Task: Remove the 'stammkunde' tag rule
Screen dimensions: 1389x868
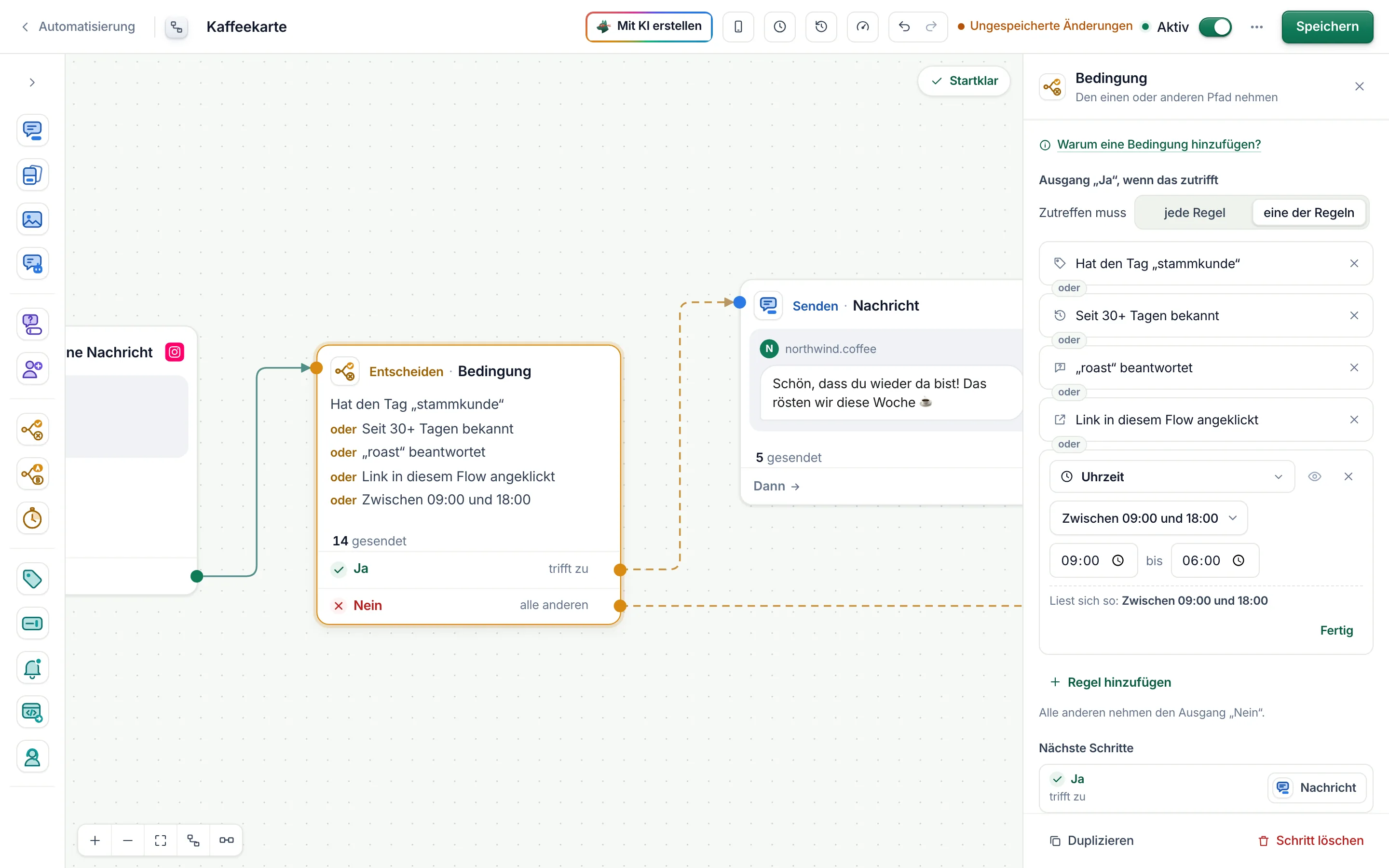Action: [1353, 263]
